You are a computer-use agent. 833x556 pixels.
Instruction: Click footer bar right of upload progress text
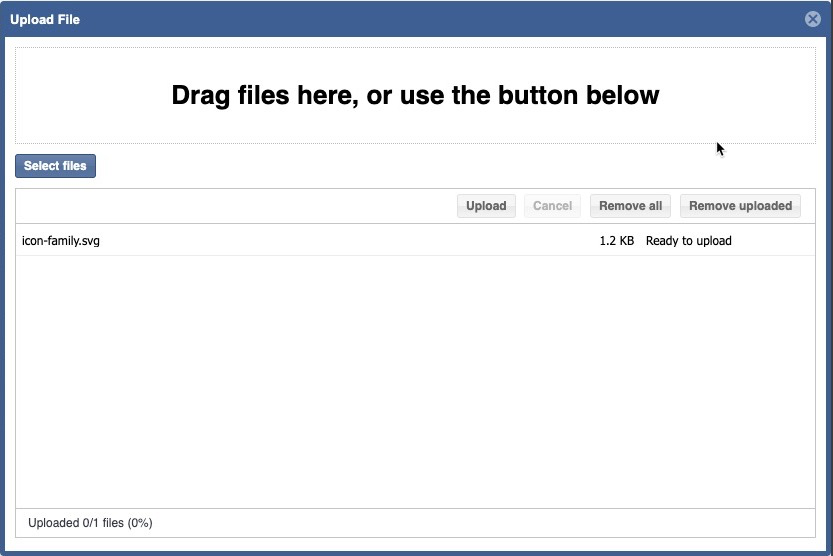[500, 522]
